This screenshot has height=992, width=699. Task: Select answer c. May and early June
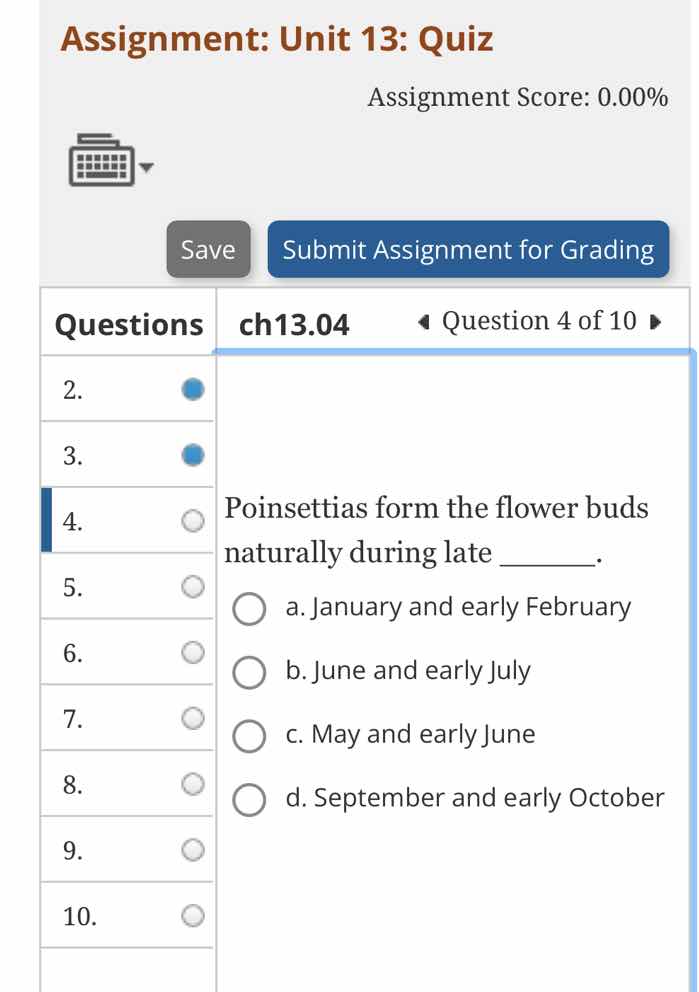point(249,736)
